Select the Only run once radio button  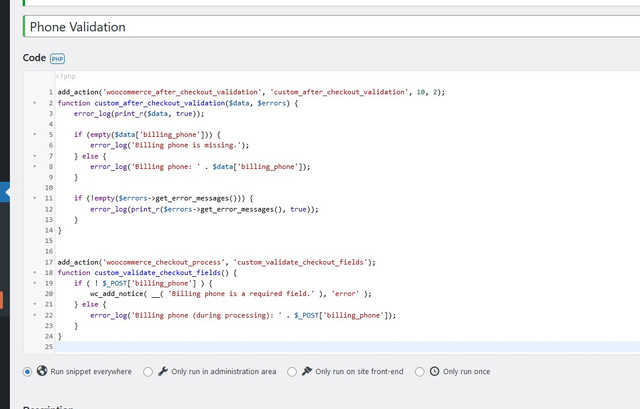[420, 372]
